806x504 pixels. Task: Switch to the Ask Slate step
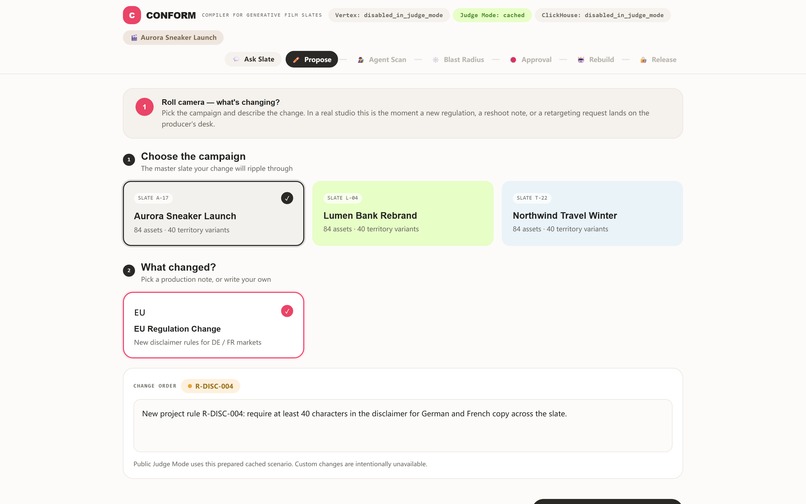pos(253,59)
